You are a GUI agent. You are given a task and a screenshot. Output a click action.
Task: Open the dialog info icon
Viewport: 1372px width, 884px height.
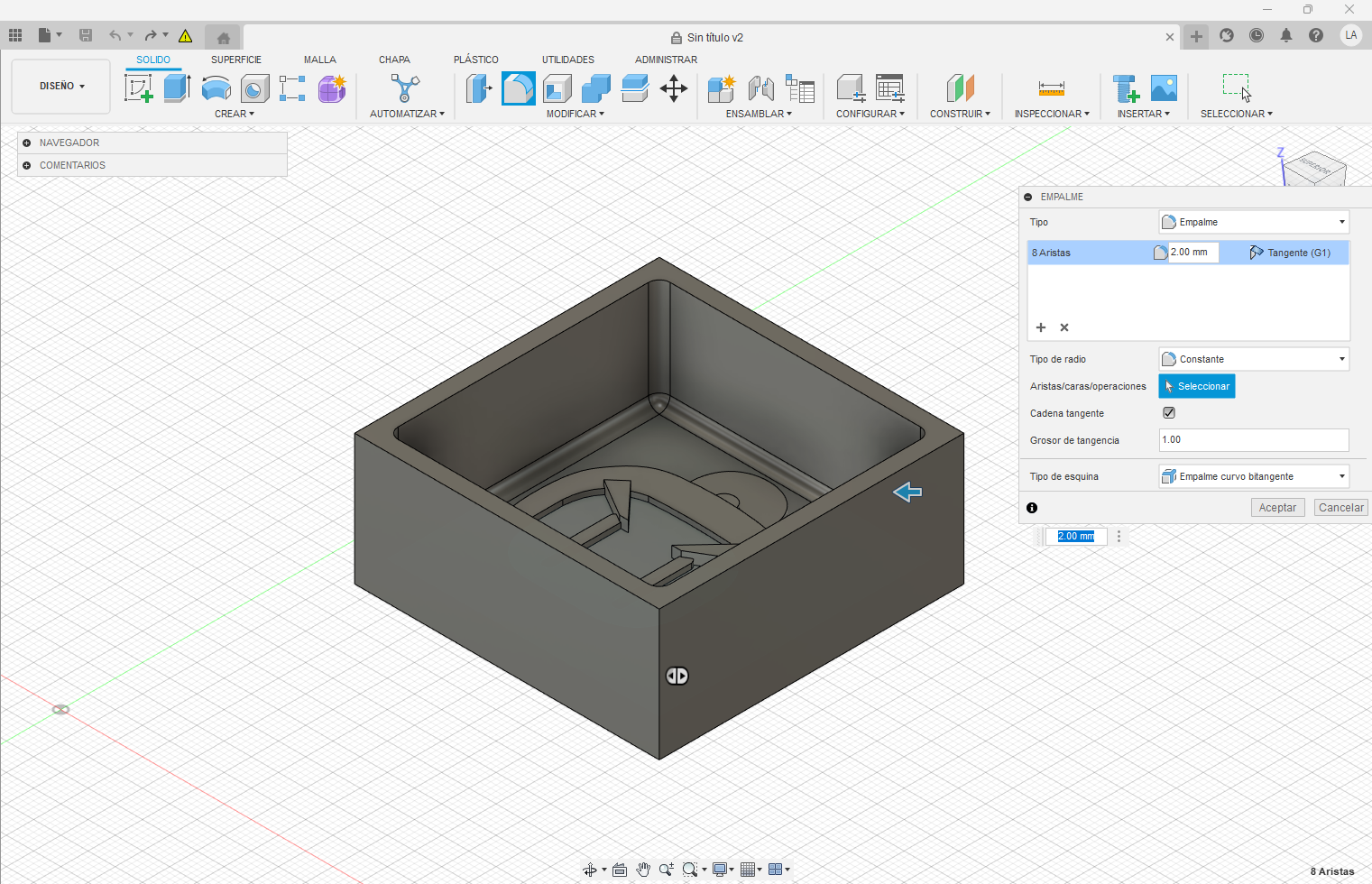1032,508
